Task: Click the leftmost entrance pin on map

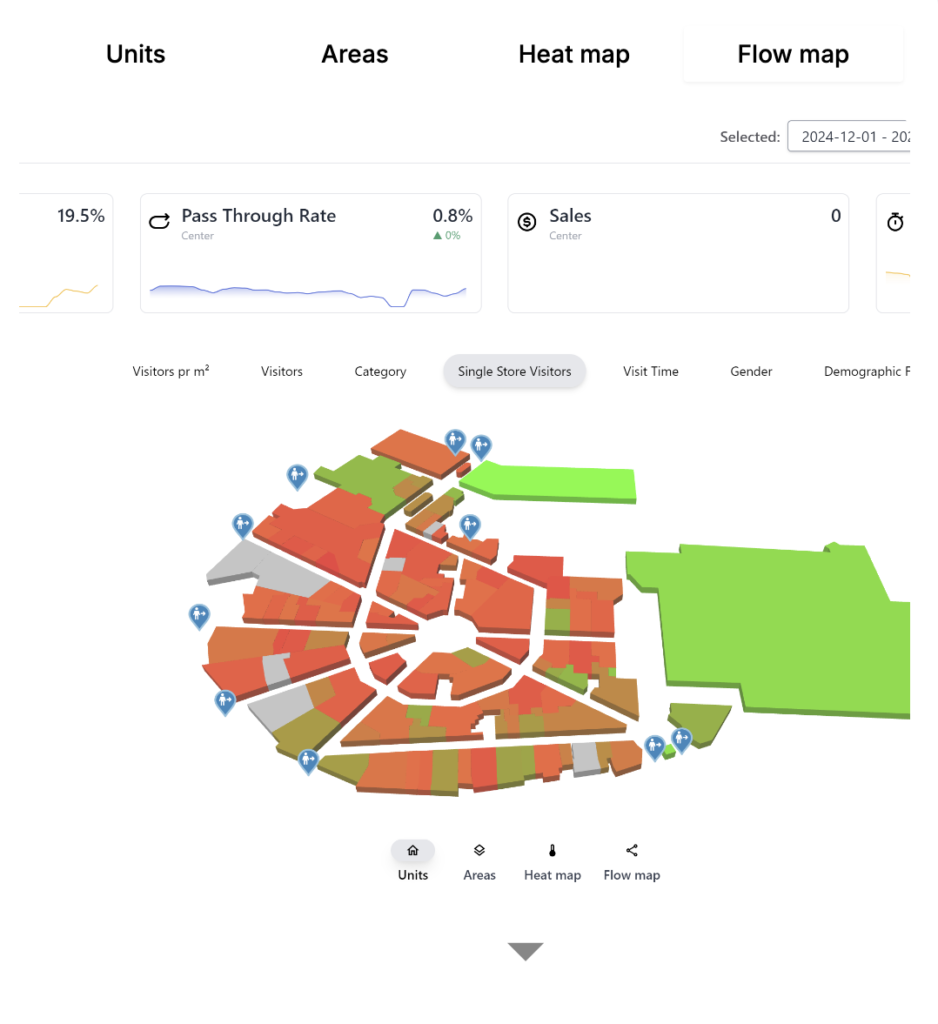Action: point(199,615)
